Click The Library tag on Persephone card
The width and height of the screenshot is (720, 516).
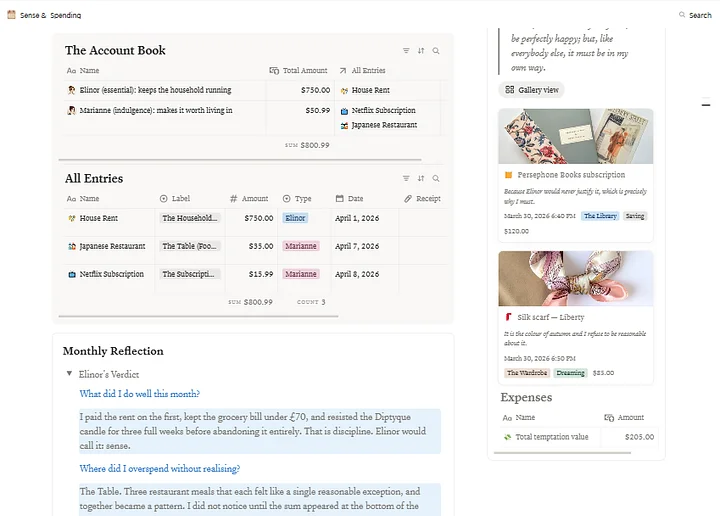click(x=600, y=216)
